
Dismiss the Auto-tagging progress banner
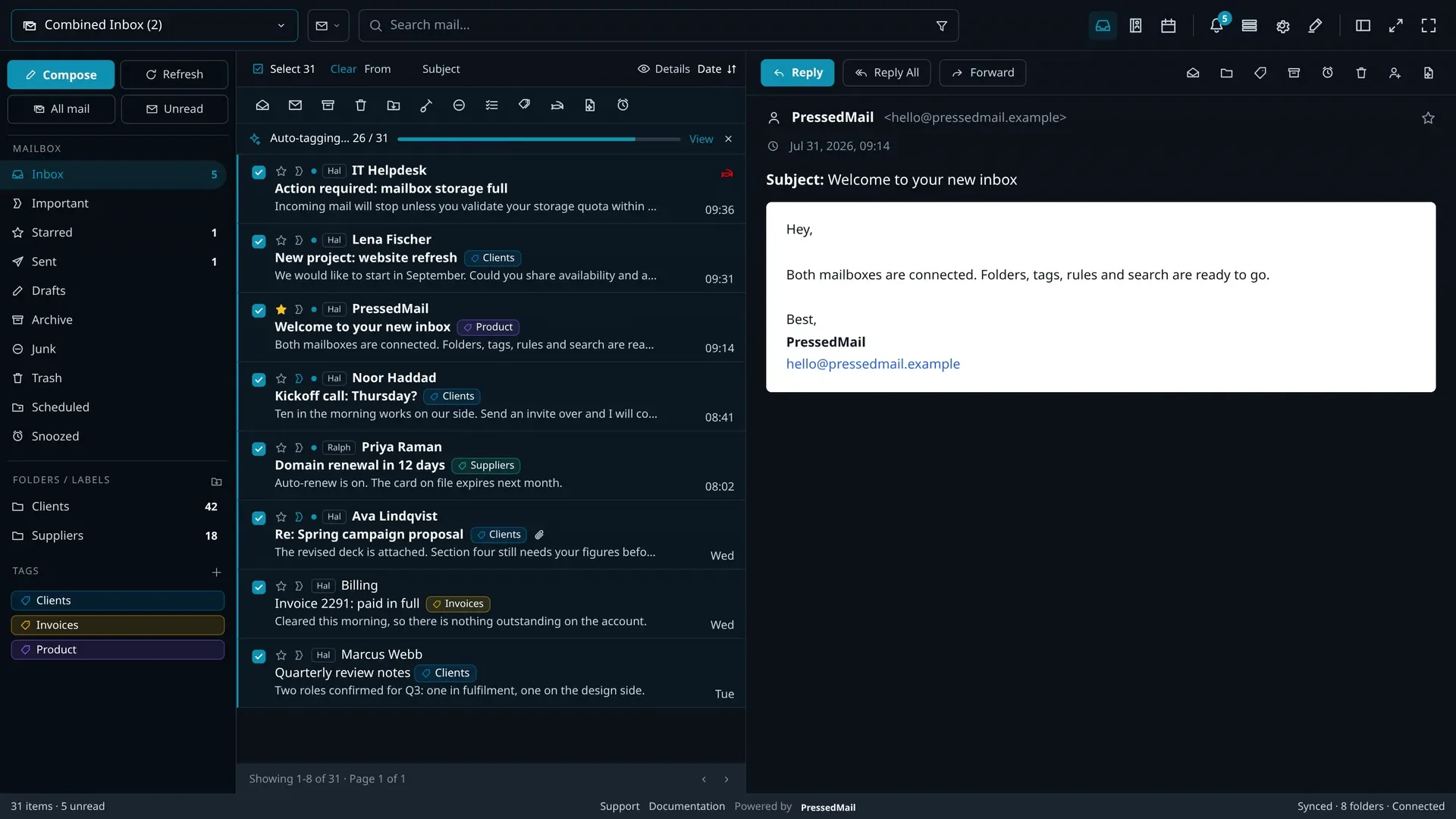pyautogui.click(x=728, y=139)
